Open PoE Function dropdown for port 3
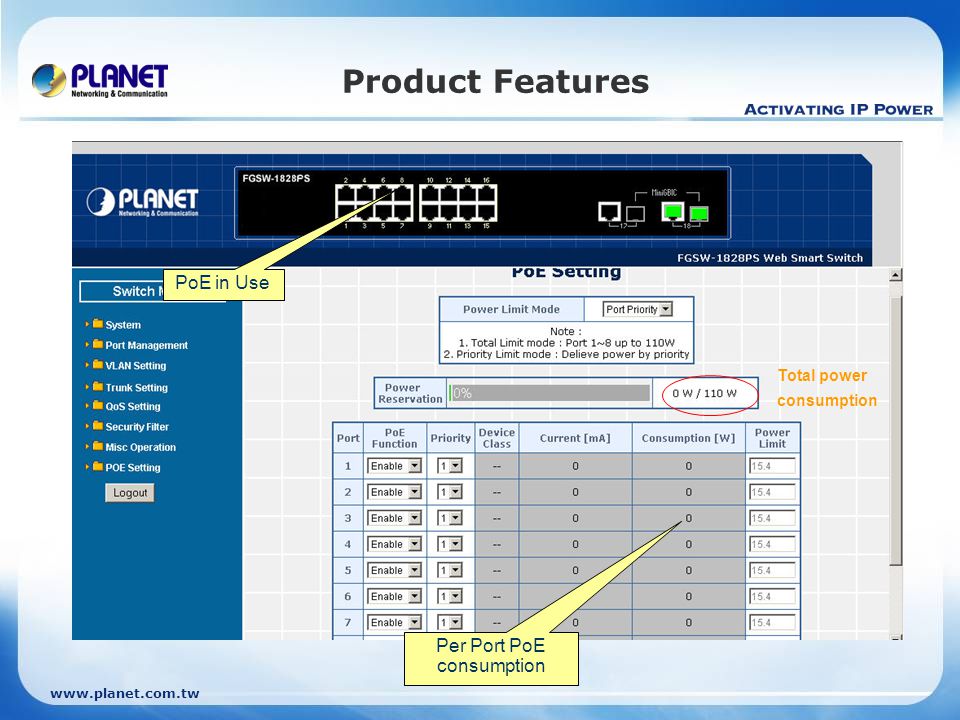The image size is (960, 720). click(x=394, y=518)
